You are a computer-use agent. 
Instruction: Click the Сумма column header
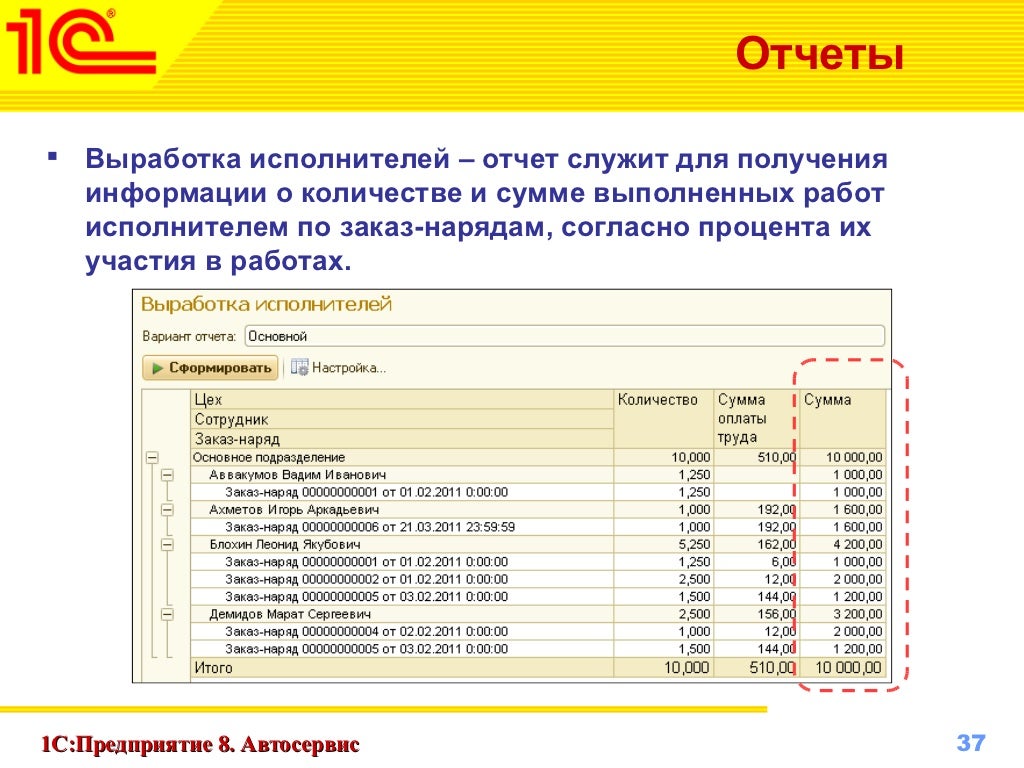pos(842,419)
